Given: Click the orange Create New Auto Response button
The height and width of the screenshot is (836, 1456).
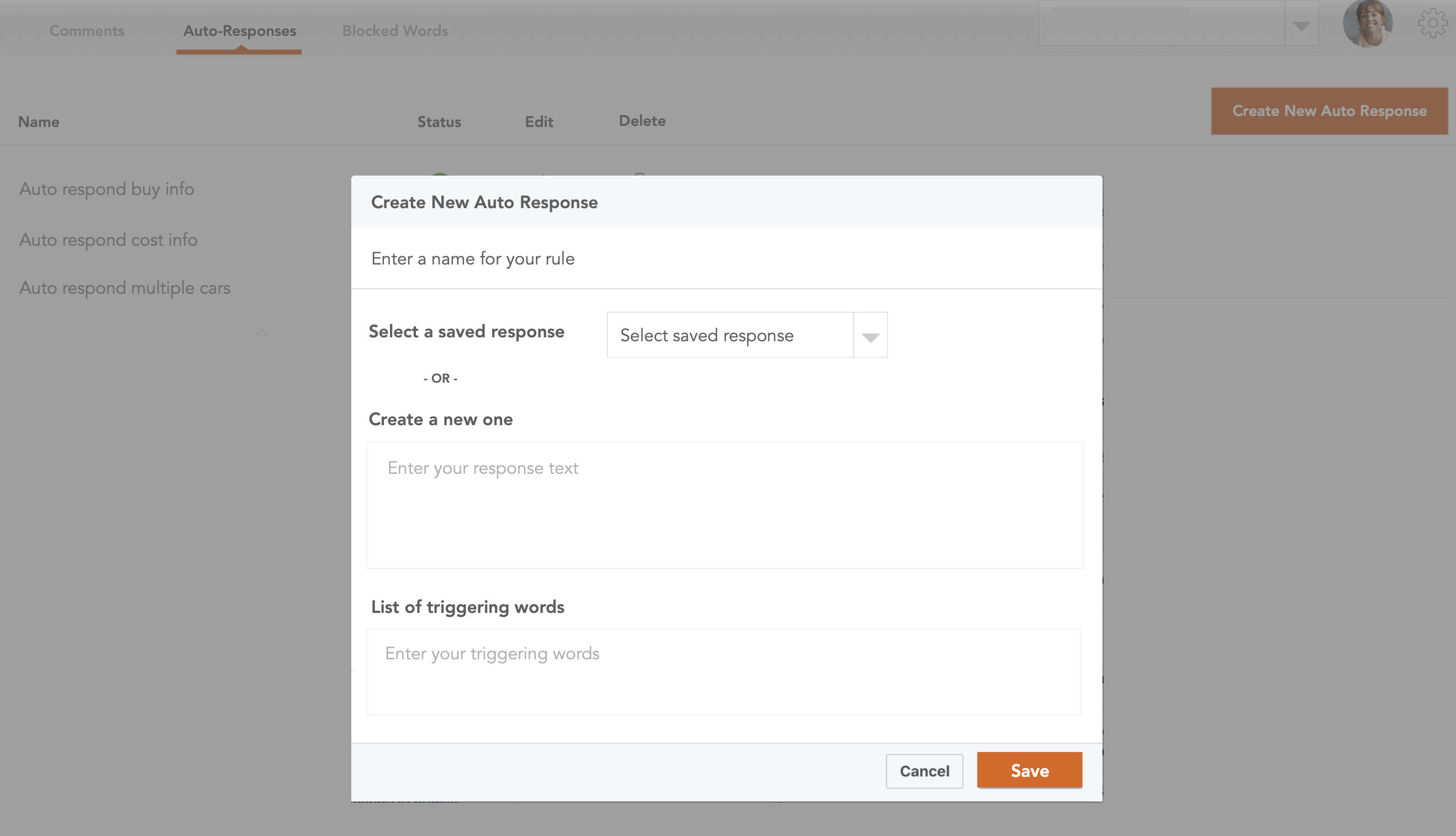Looking at the screenshot, I should [1328, 110].
